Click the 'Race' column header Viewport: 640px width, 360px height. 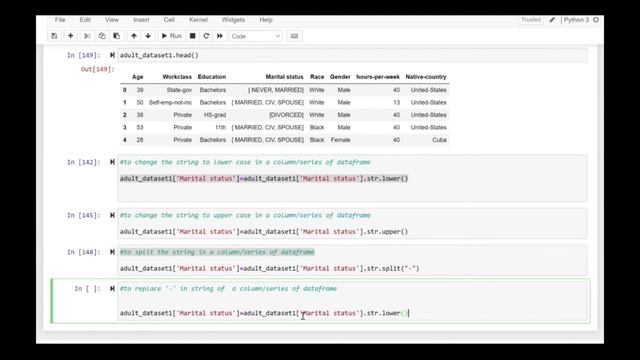(317, 77)
